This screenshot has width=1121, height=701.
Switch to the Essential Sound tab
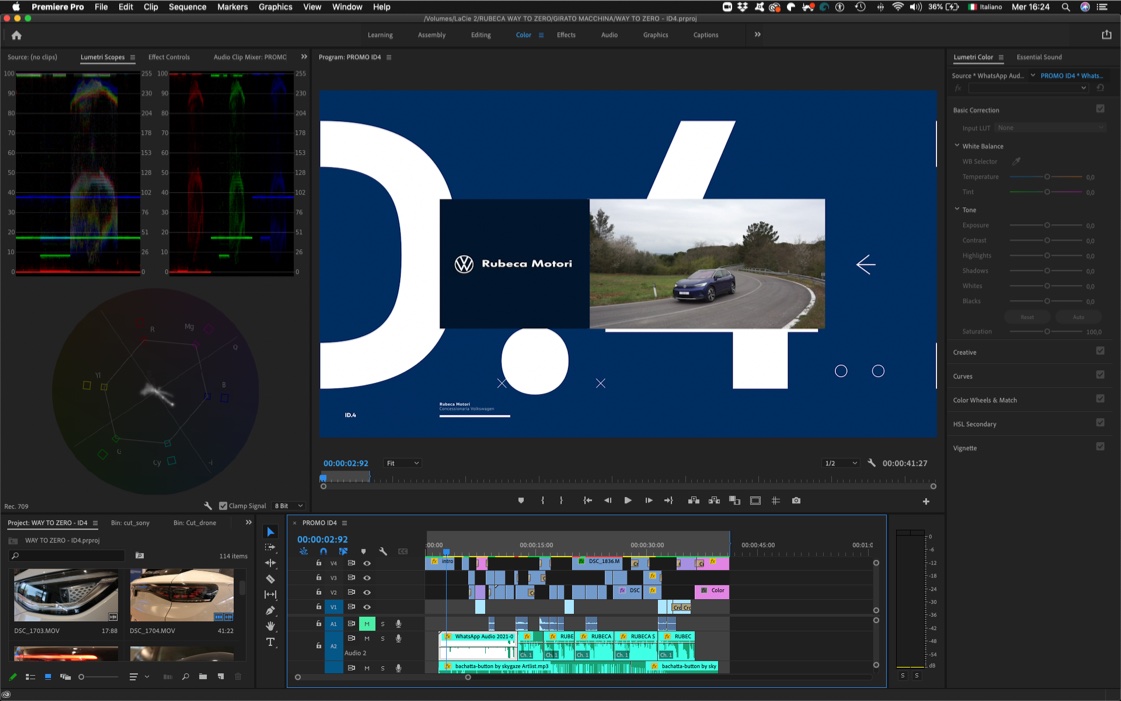pos(1039,57)
